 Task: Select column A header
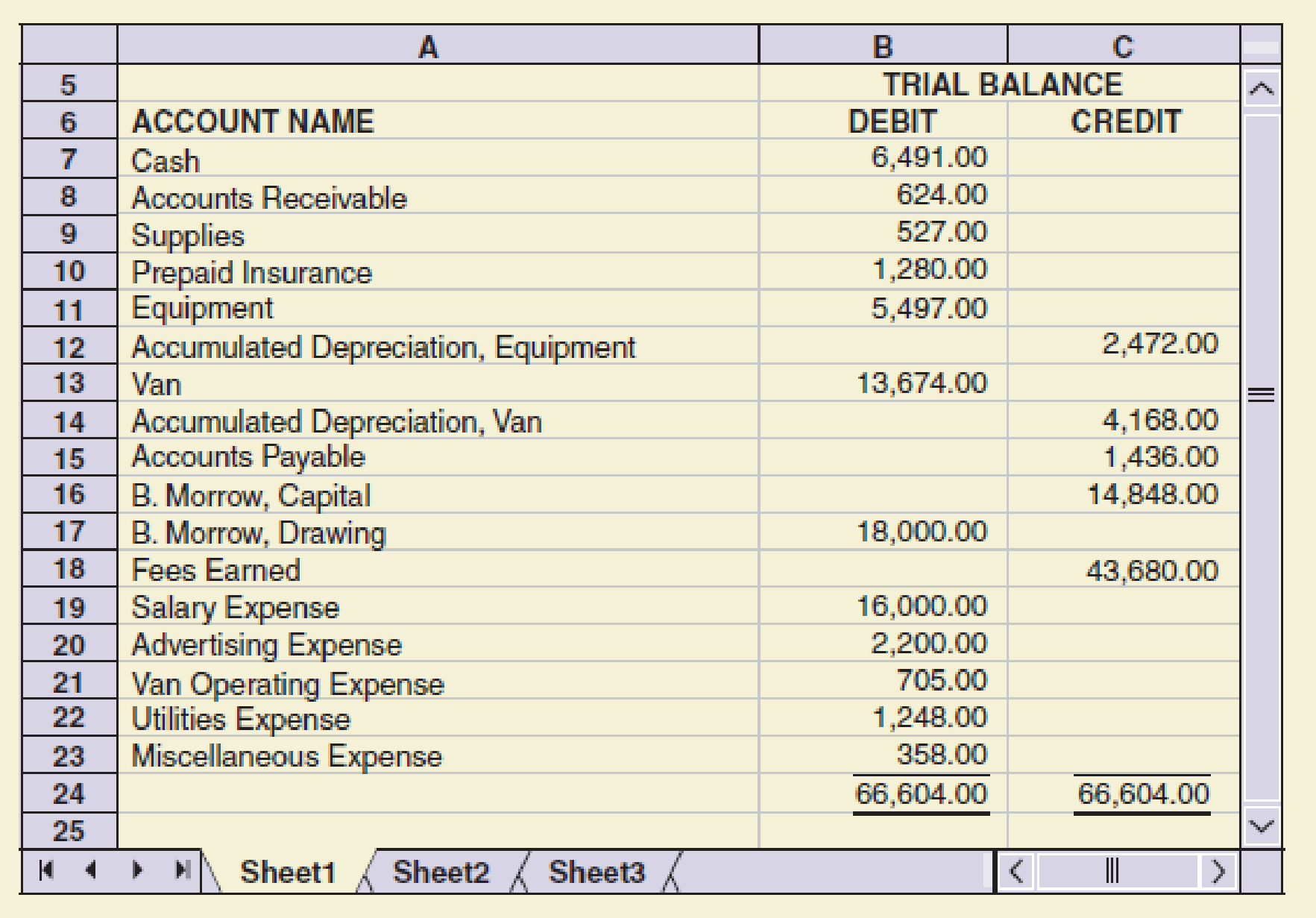[x=438, y=45]
